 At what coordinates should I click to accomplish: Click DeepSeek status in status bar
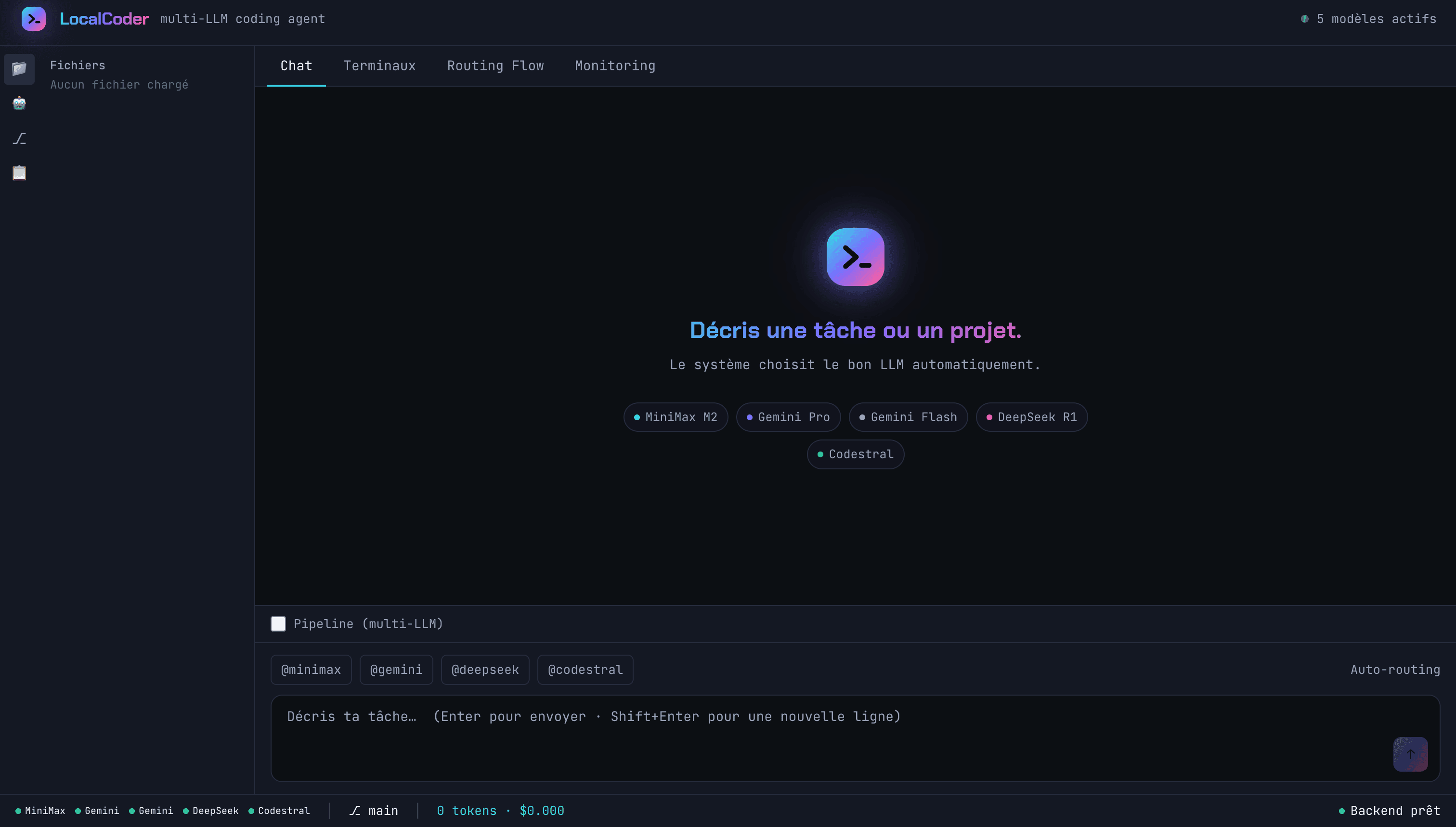coord(211,811)
